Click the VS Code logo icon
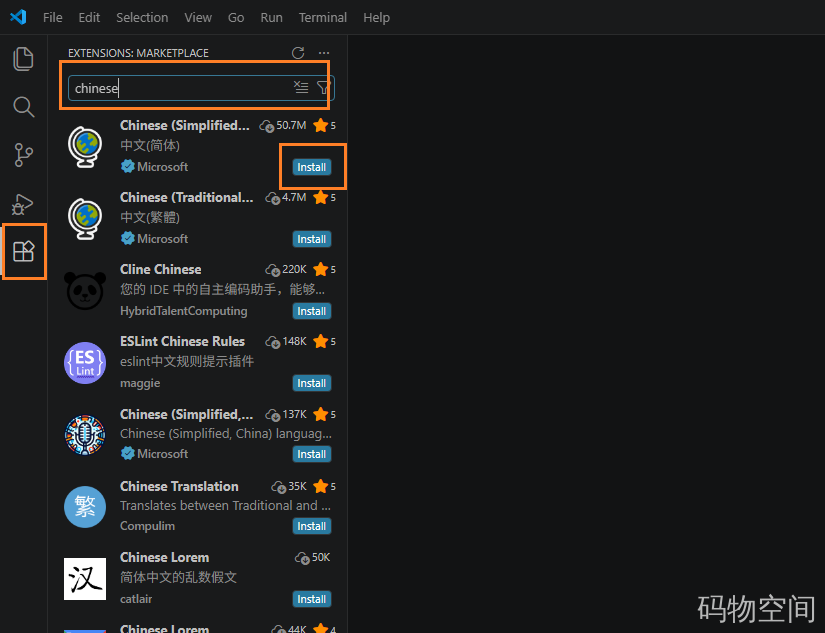The height and width of the screenshot is (633, 825). 18,17
